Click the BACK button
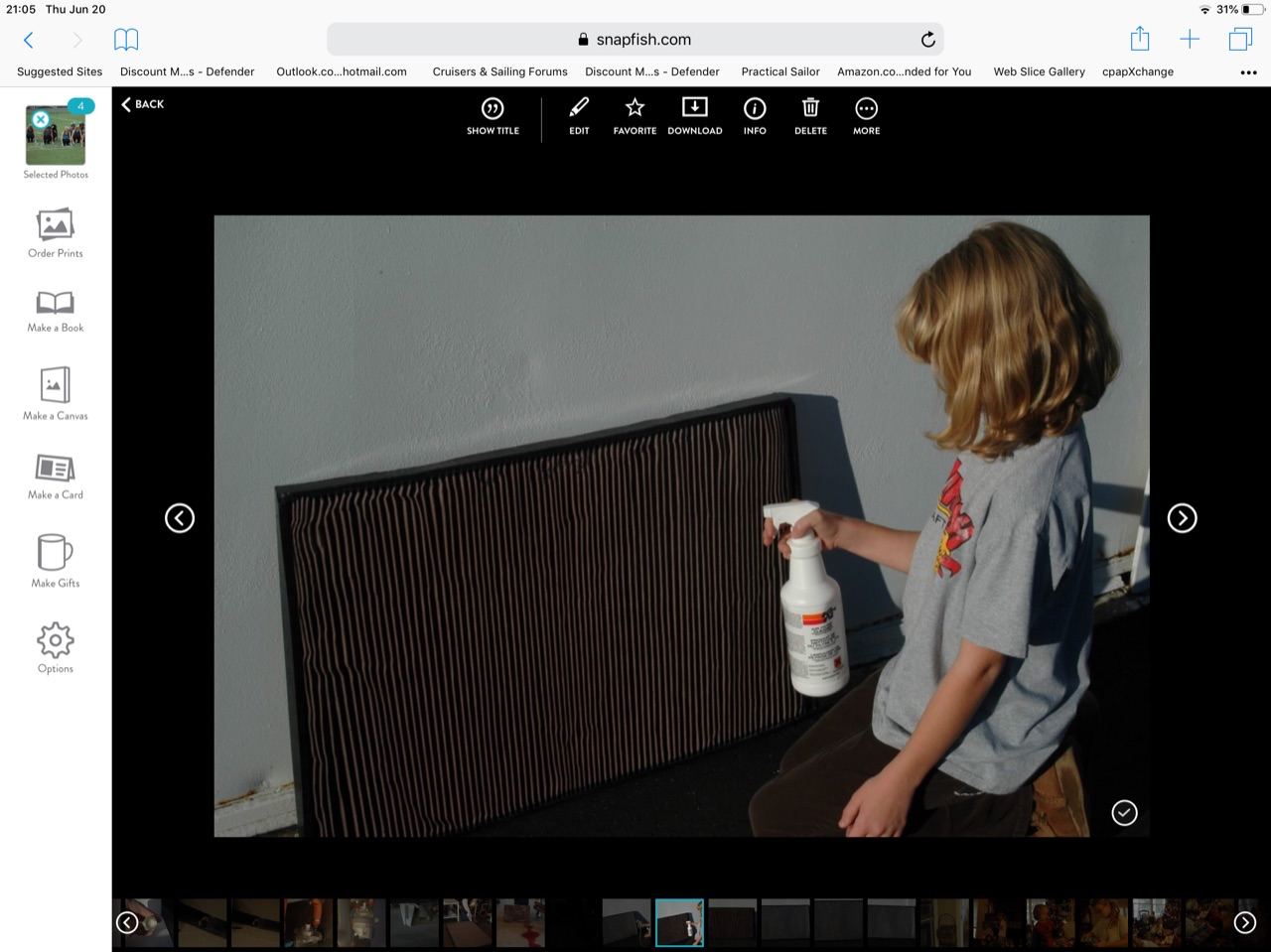 [x=143, y=104]
